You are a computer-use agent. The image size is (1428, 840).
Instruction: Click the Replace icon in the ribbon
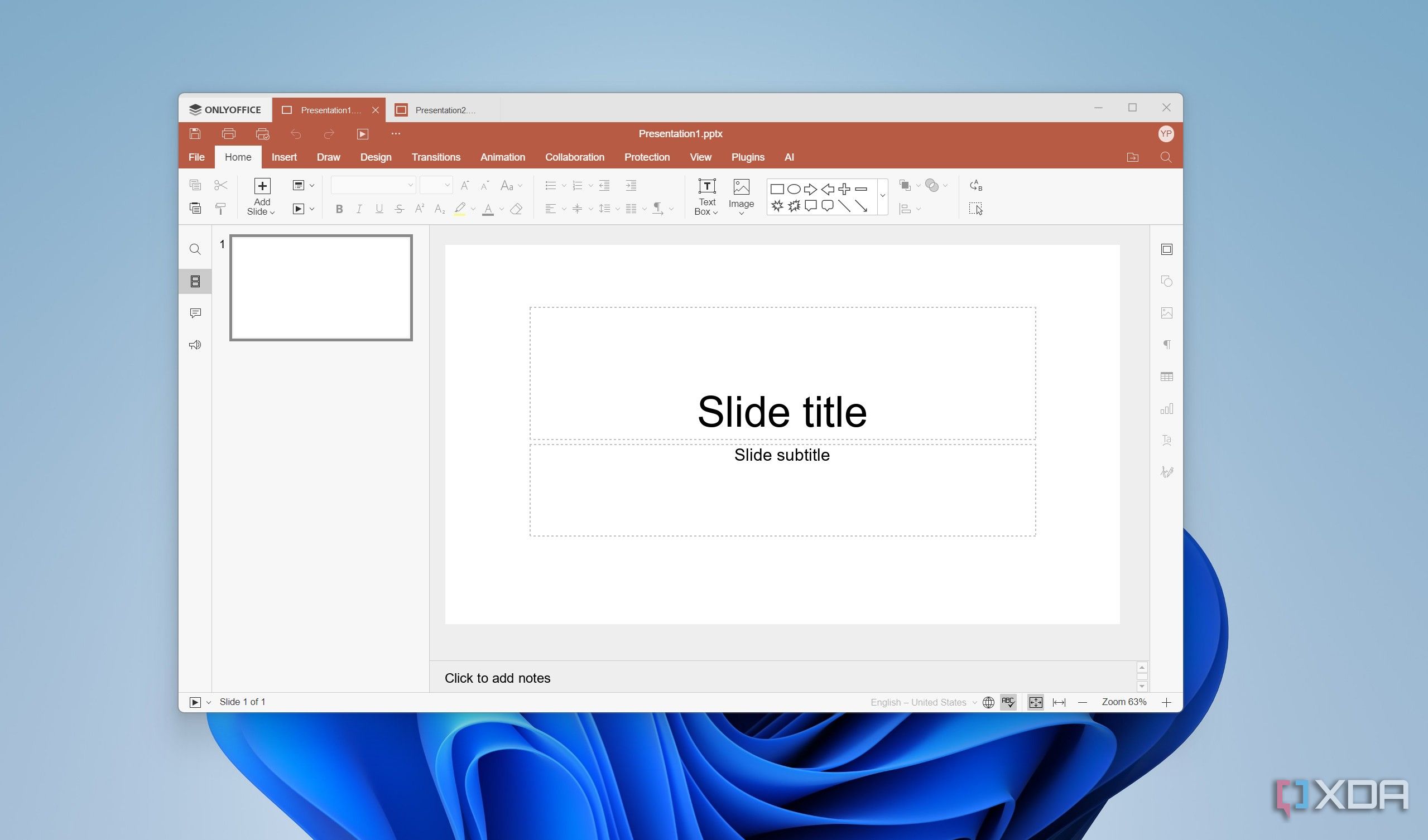pos(975,185)
